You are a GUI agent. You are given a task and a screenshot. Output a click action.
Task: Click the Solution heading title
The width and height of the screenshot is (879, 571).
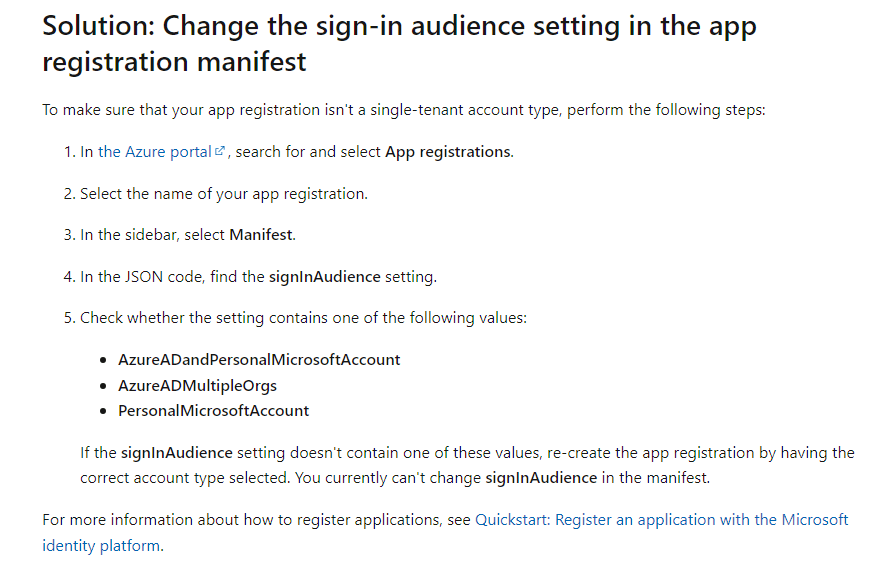(x=399, y=44)
